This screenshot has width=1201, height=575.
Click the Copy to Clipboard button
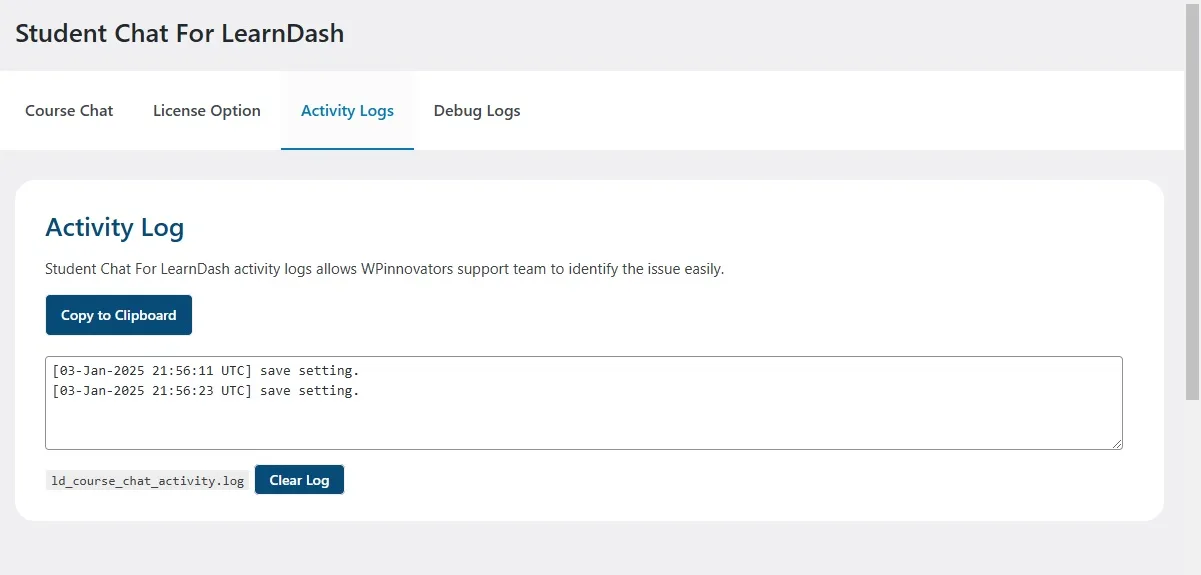coord(119,315)
